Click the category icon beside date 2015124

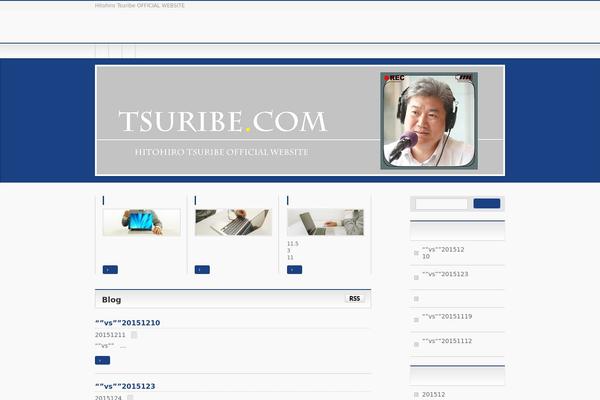(130, 398)
